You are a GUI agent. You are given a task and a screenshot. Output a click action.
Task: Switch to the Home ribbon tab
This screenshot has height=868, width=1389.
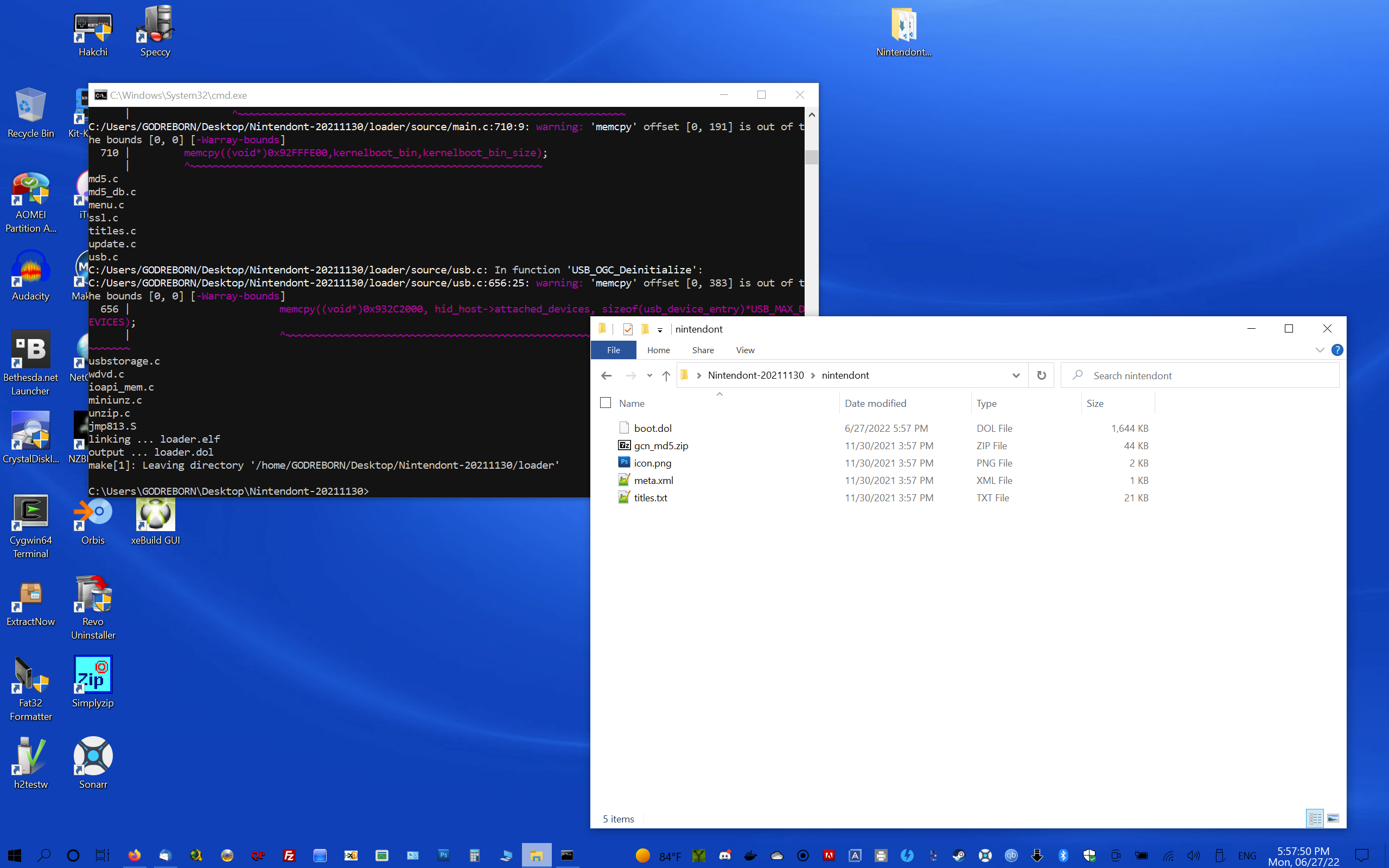click(658, 350)
